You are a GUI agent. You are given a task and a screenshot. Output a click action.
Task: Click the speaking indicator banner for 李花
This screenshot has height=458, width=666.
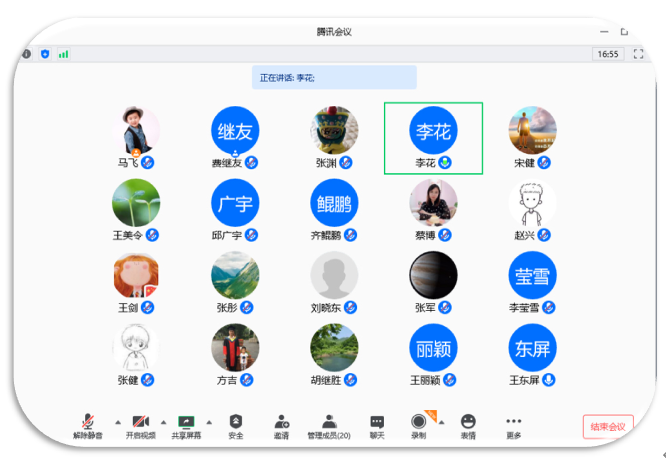pyautogui.click(x=334, y=77)
